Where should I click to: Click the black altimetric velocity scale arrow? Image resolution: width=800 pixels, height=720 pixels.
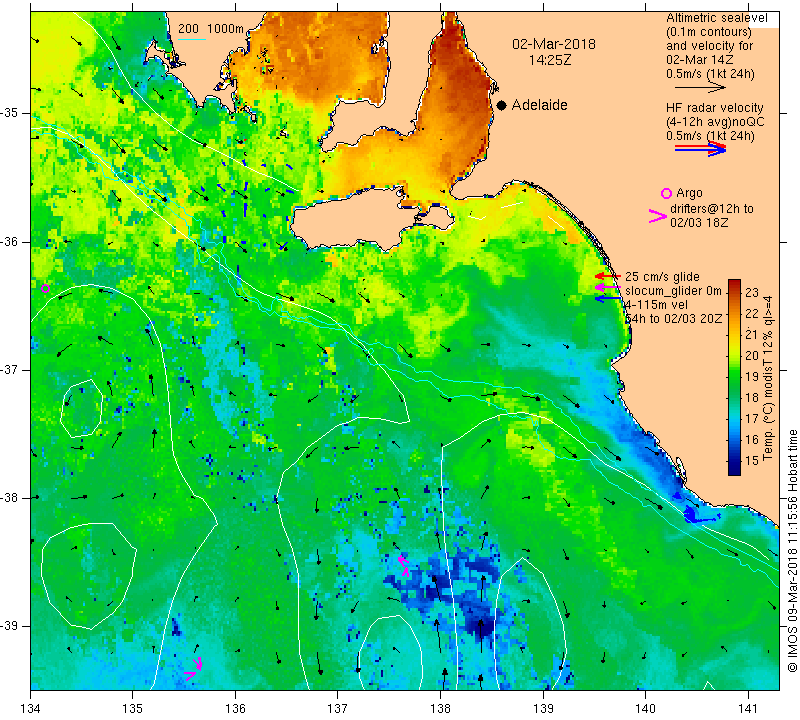(x=699, y=88)
